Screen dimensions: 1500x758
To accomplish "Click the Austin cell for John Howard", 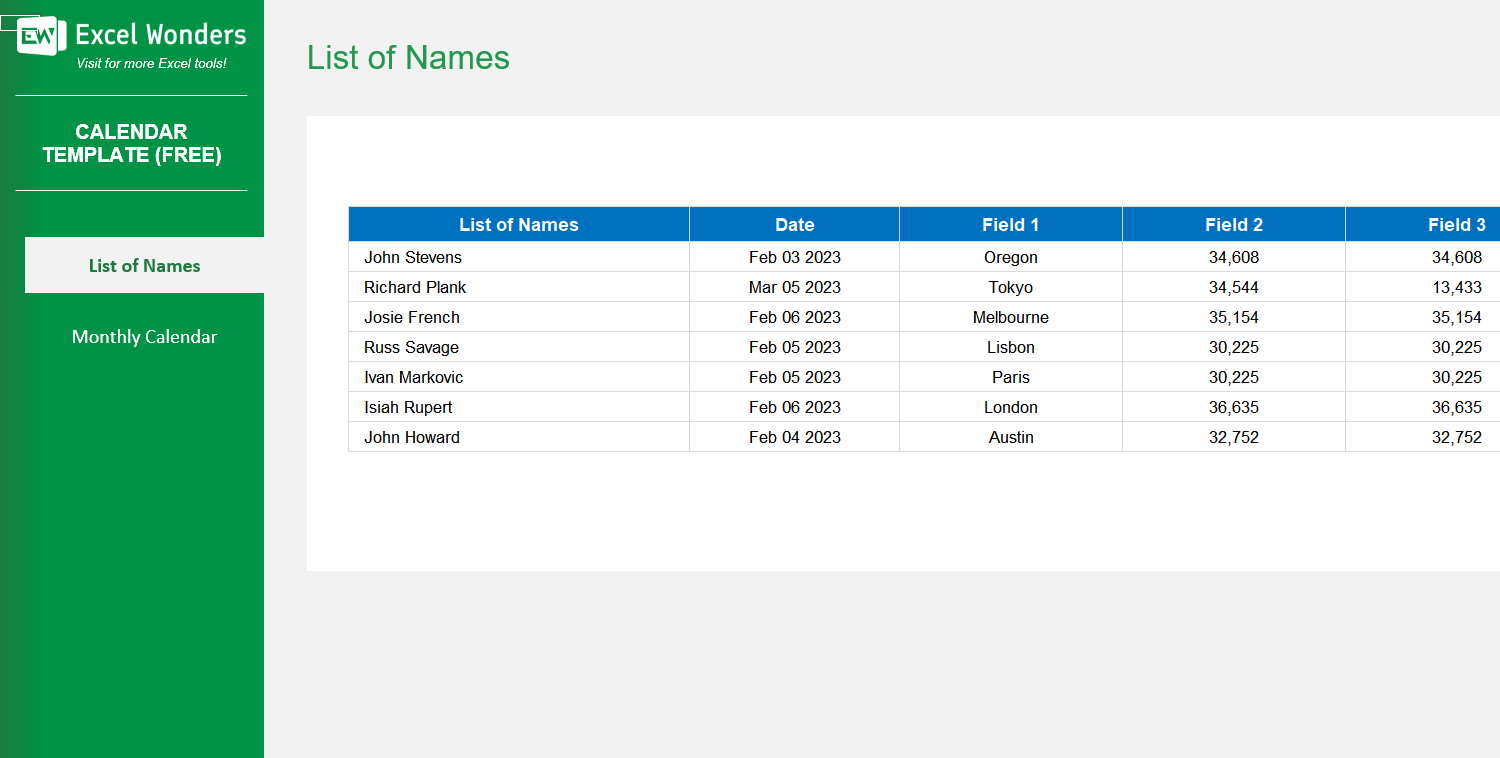I will click(x=1010, y=437).
